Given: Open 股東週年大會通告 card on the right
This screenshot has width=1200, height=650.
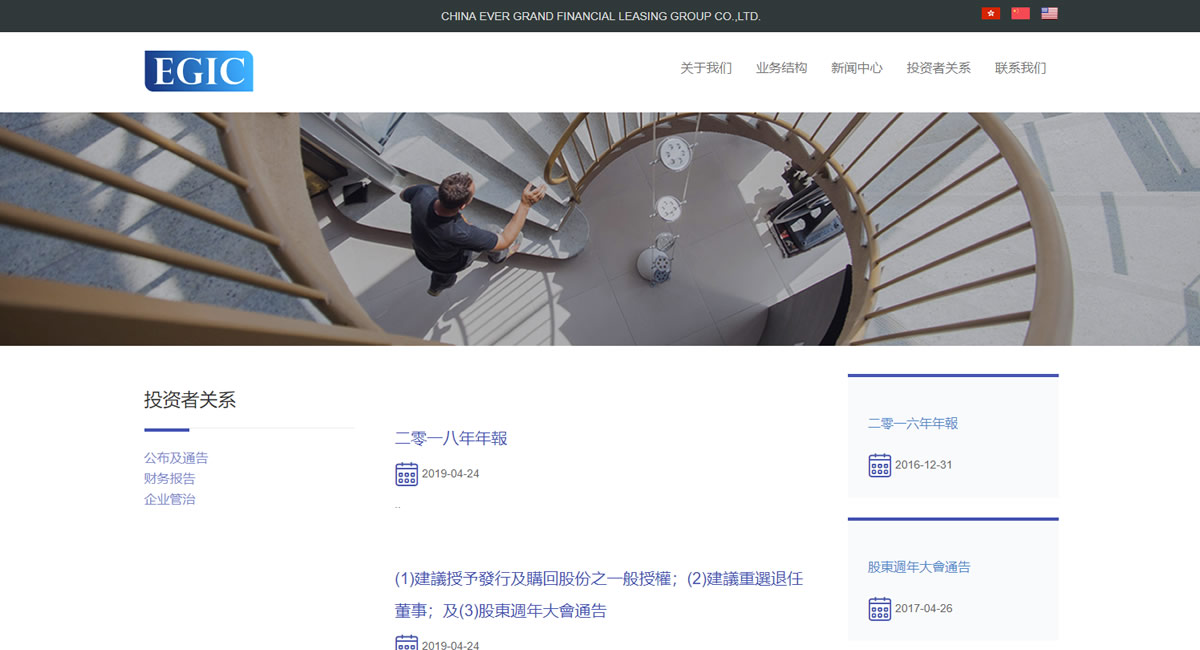Looking at the screenshot, I should 918,567.
